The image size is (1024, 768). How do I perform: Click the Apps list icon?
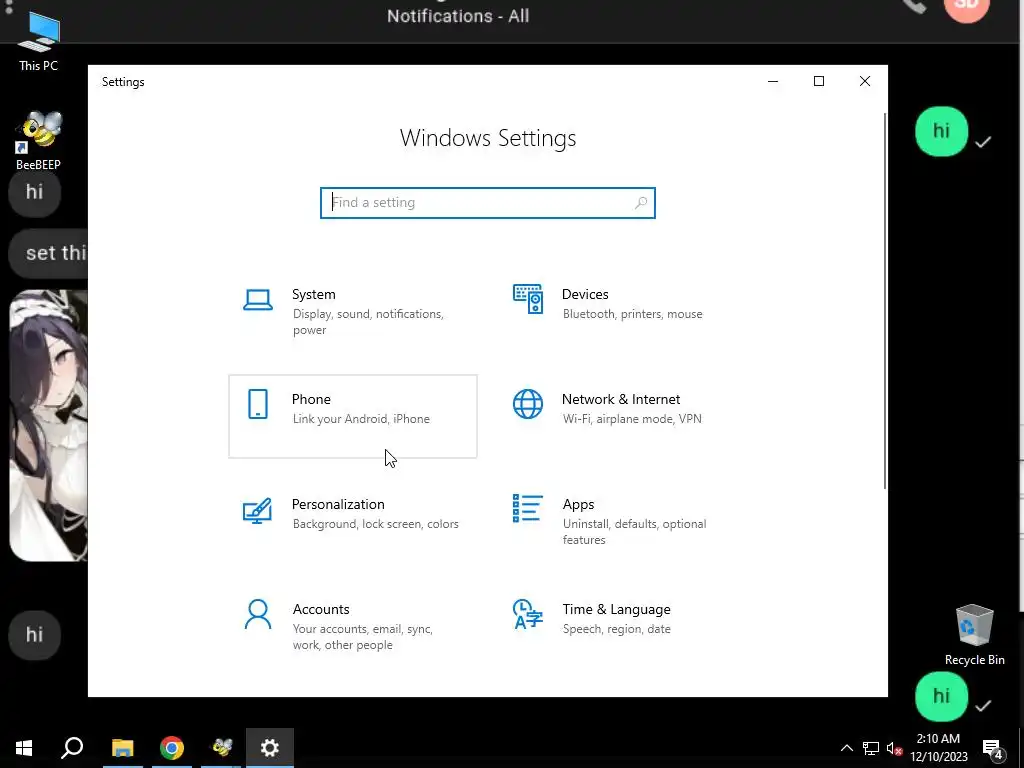(x=528, y=508)
